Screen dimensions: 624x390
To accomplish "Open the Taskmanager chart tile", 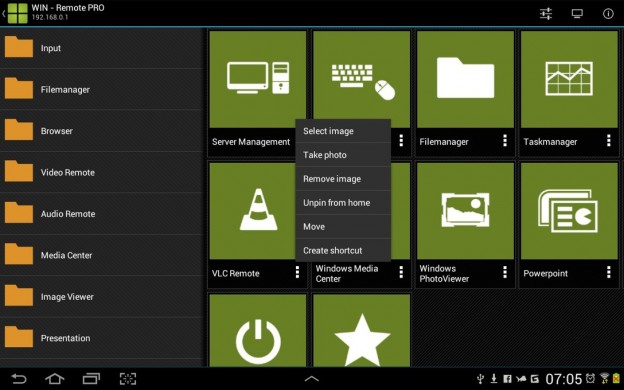I will point(569,79).
